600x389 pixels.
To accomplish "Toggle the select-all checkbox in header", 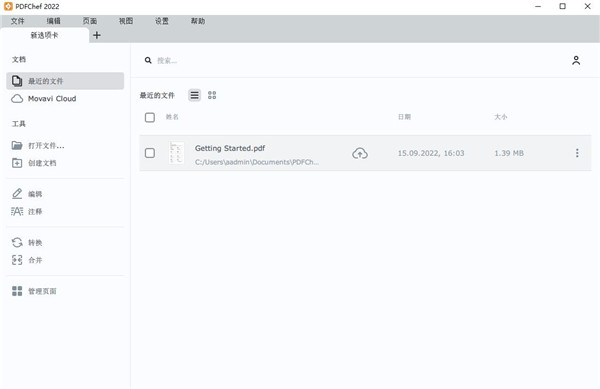I will coord(150,117).
